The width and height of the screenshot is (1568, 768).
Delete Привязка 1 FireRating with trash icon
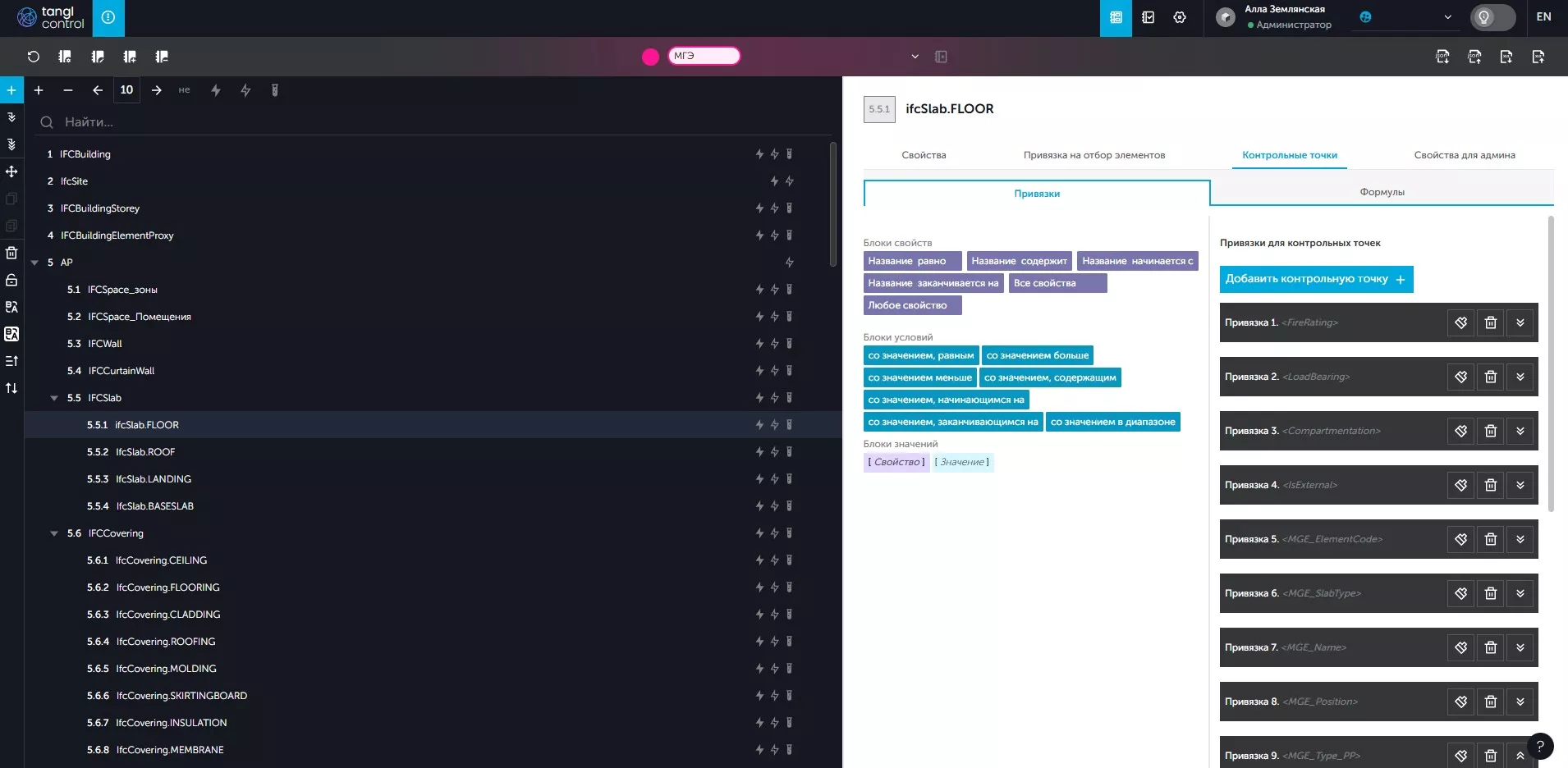point(1490,323)
